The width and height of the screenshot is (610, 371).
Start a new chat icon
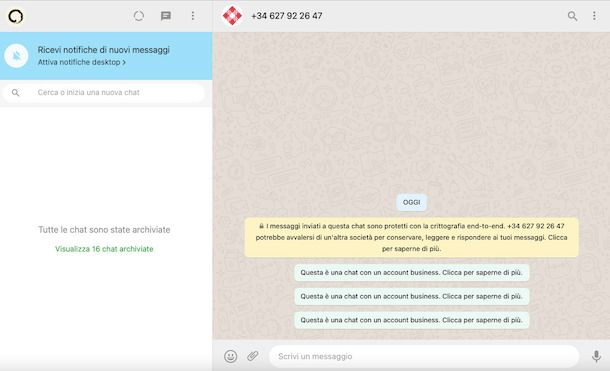tap(166, 16)
